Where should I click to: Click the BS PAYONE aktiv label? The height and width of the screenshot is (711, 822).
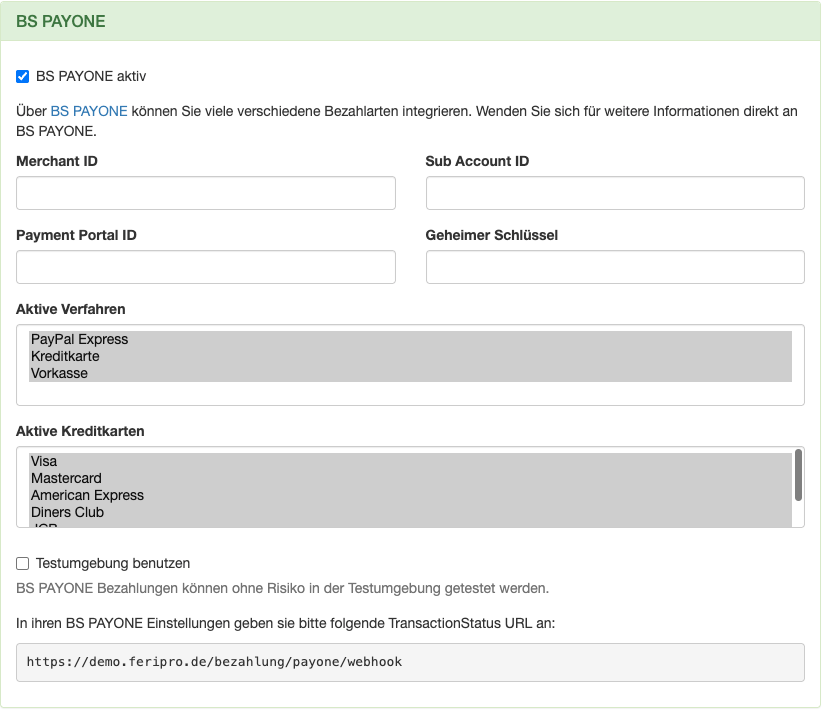click(x=91, y=77)
